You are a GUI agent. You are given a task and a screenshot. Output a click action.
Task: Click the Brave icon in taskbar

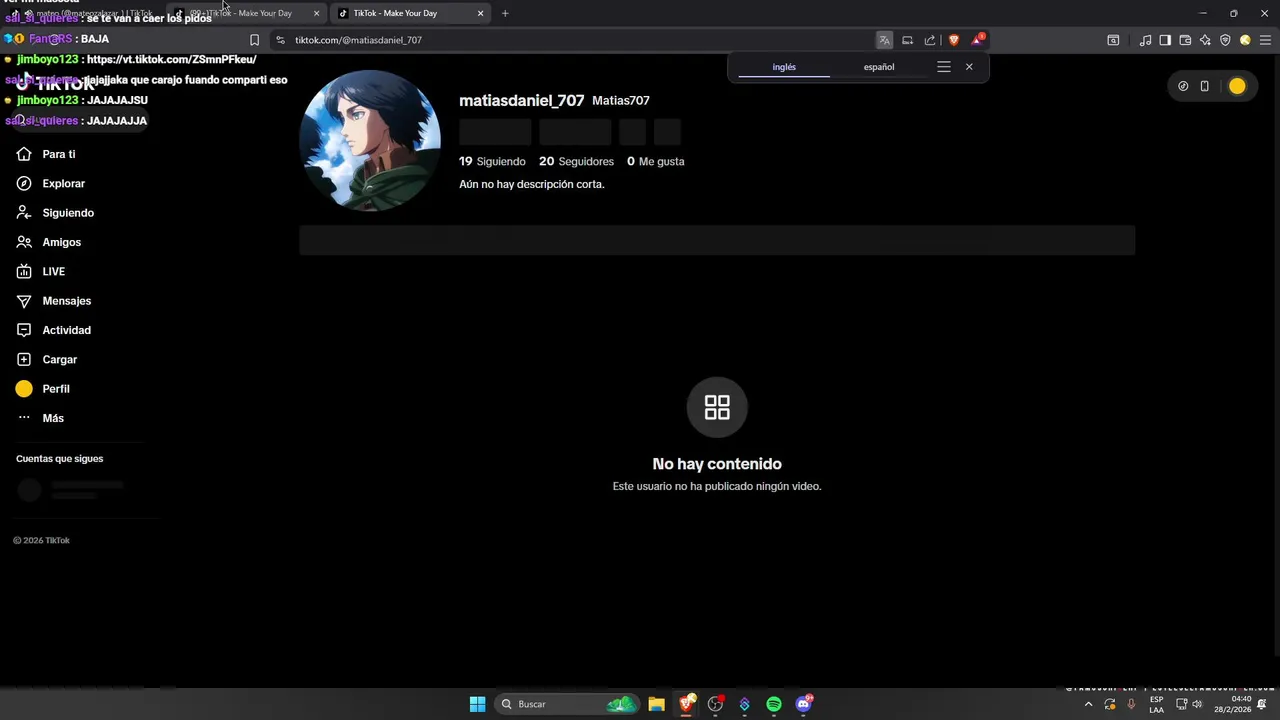[686, 704]
